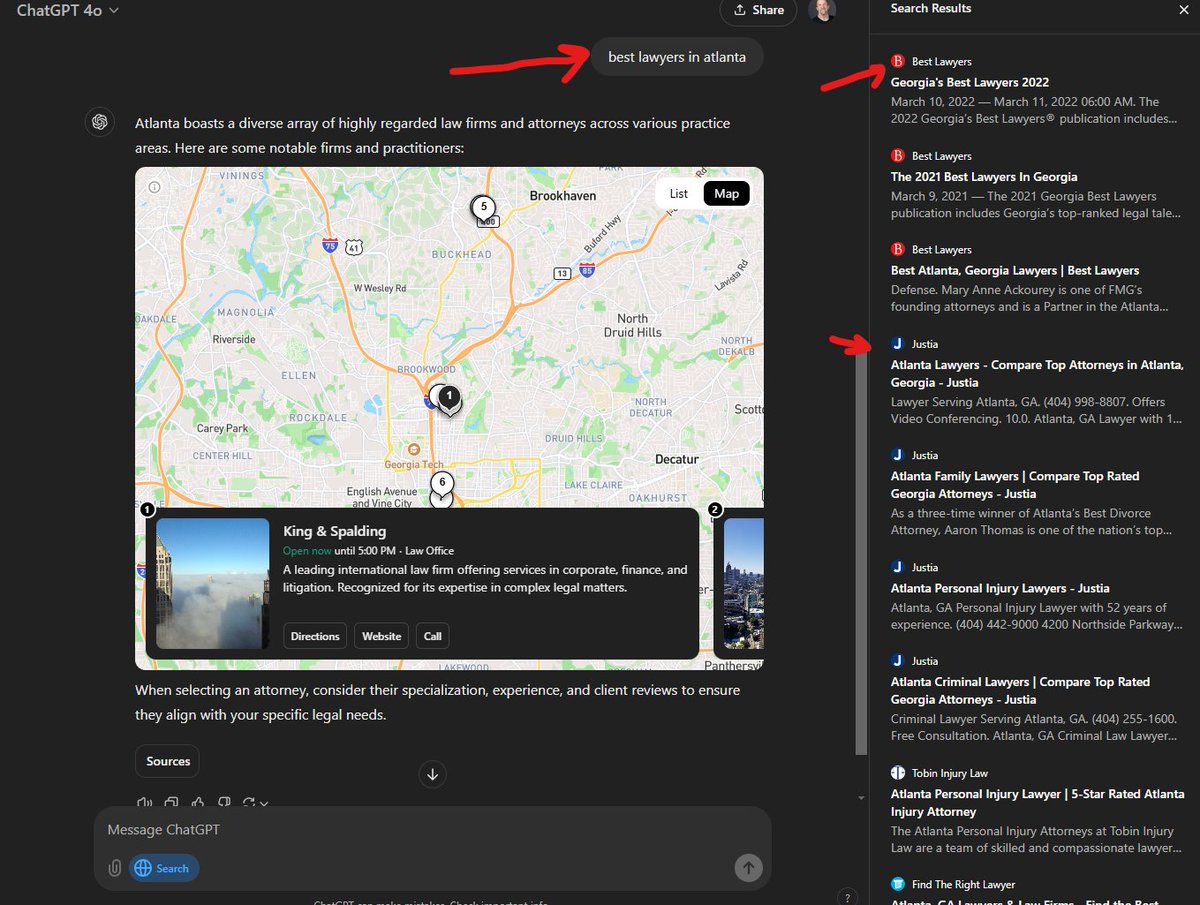Attach a file with the paperclip icon

pyautogui.click(x=114, y=868)
